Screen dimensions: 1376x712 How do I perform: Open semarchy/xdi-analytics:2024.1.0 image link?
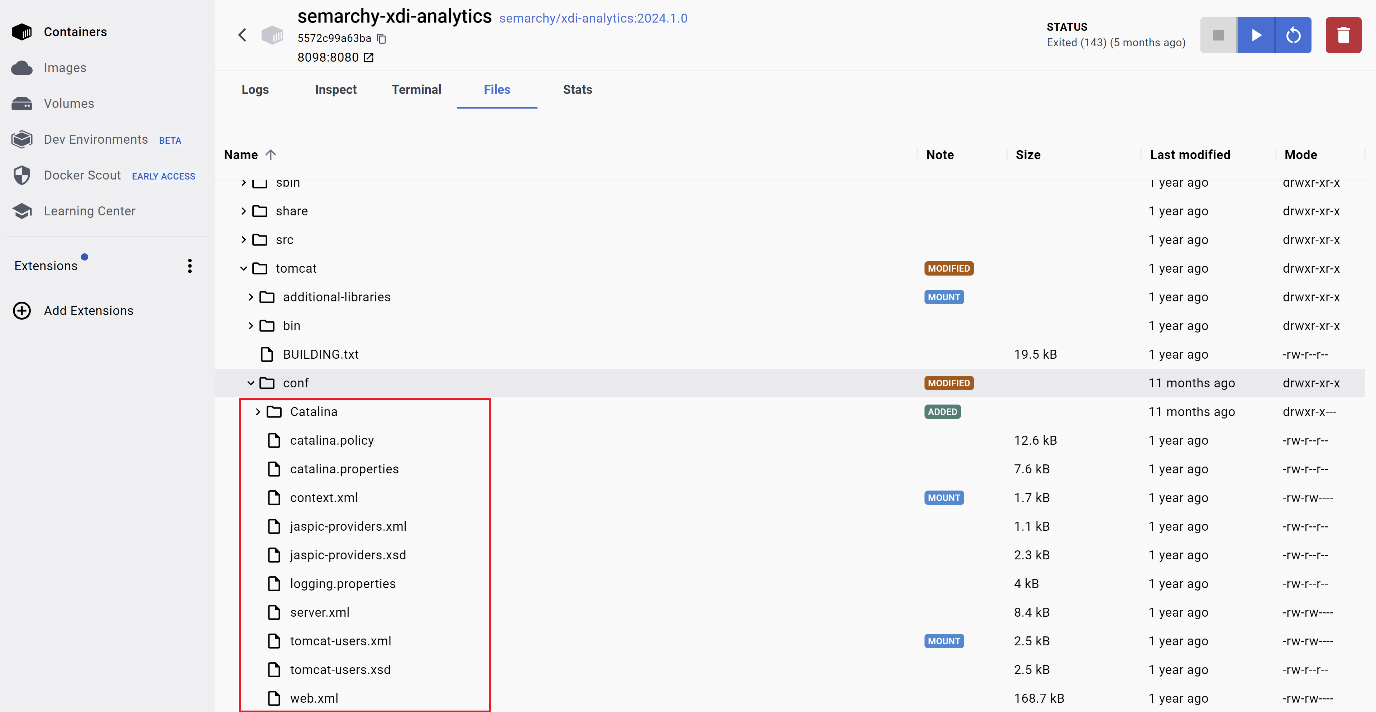pos(593,19)
